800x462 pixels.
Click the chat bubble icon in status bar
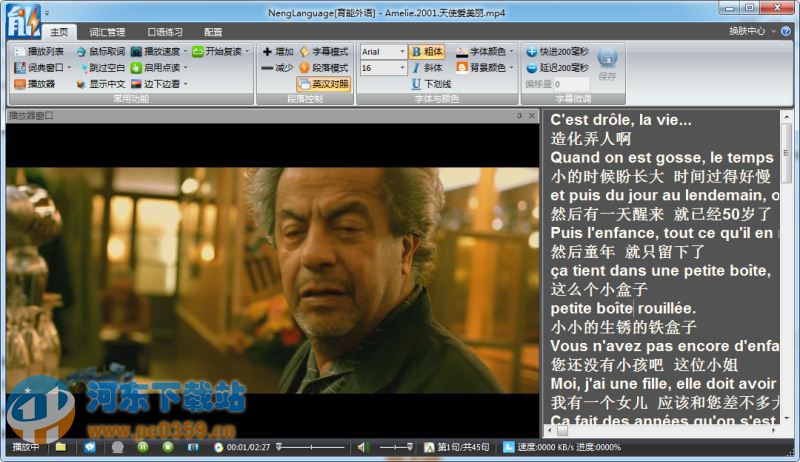90,447
